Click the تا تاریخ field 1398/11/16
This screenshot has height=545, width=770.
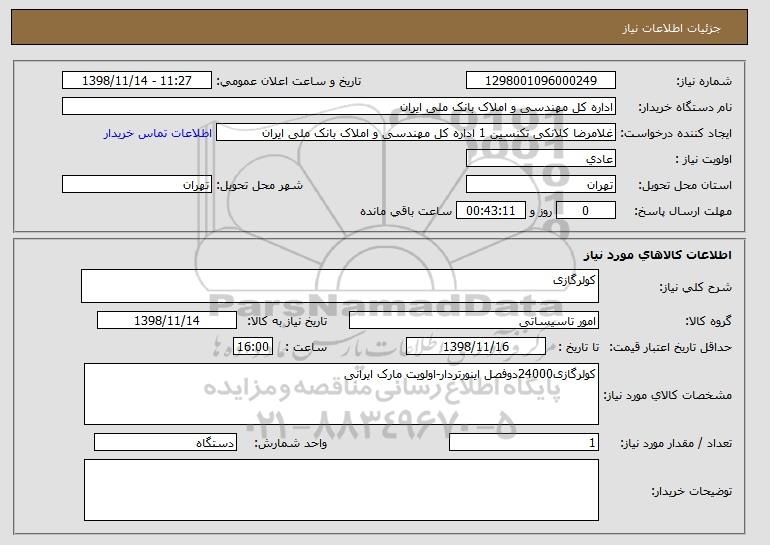point(476,347)
